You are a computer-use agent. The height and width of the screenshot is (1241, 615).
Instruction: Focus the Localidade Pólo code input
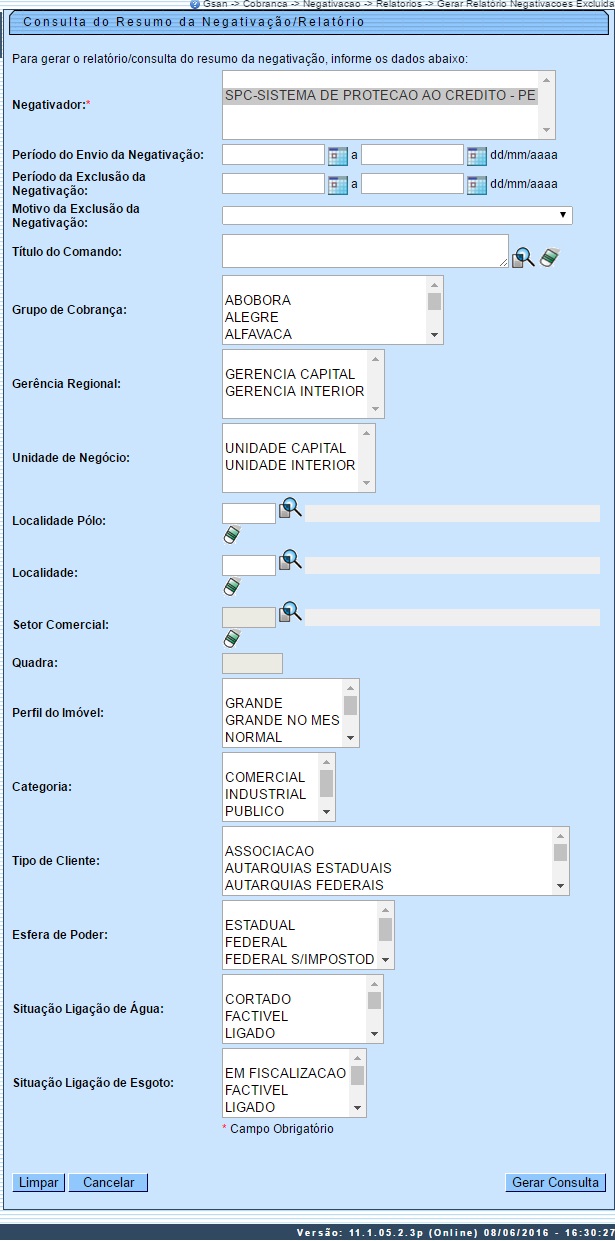(248, 513)
